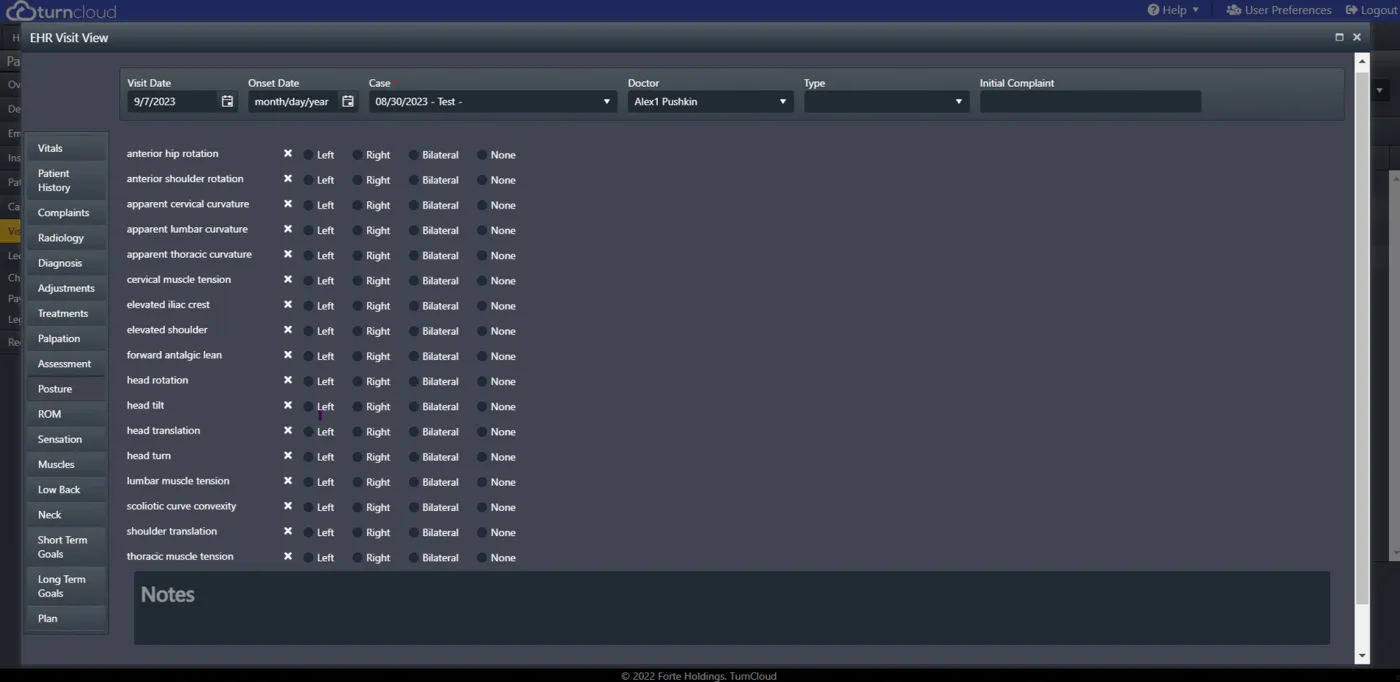The image size is (1400, 682).
Task: Click into the Notes text area
Action: [732, 608]
